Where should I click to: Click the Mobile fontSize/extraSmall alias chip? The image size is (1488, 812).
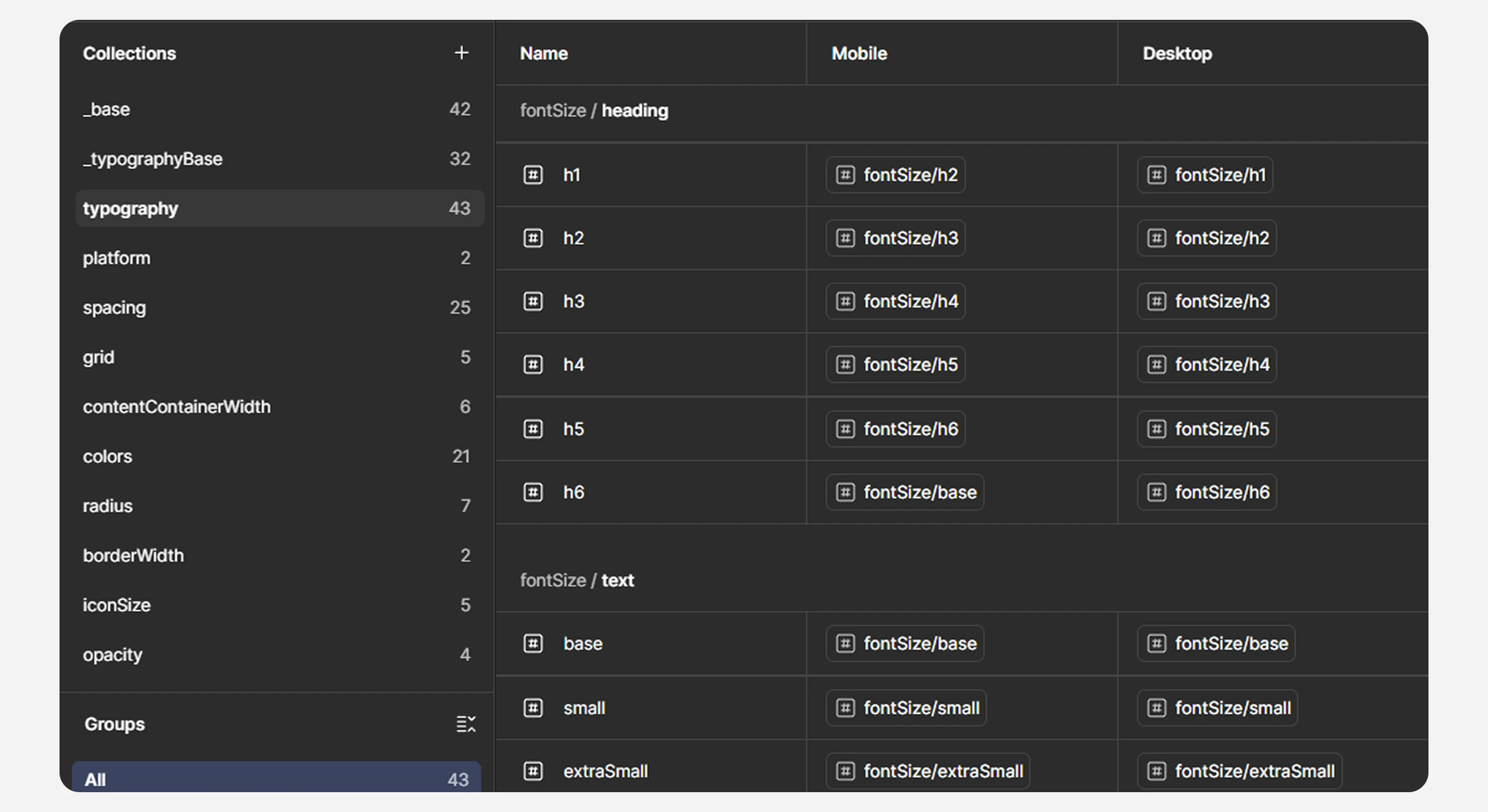(928, 771)
